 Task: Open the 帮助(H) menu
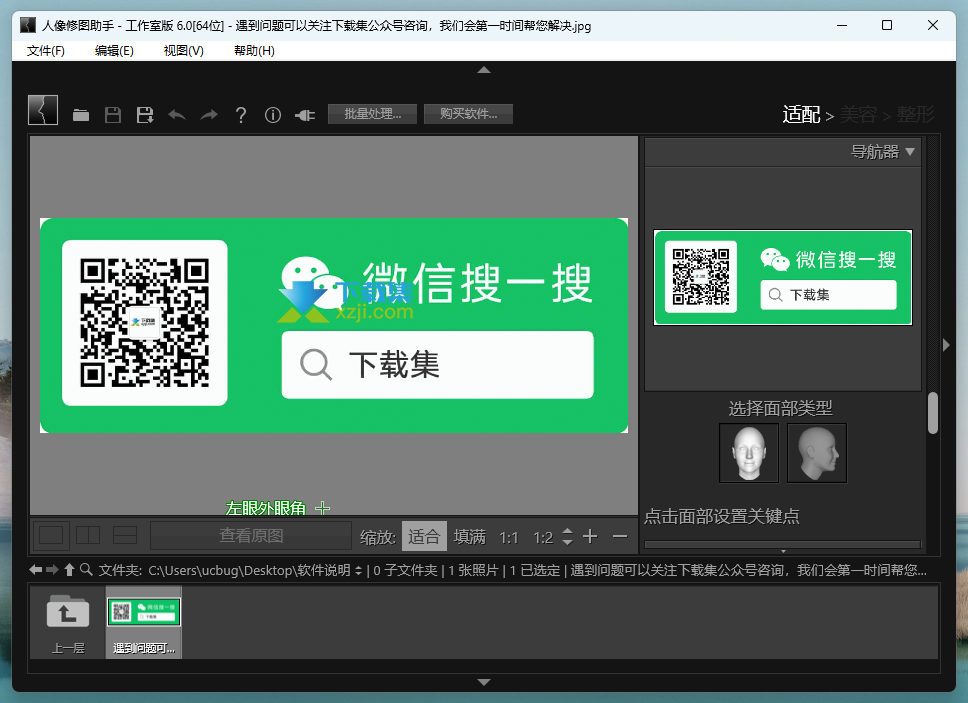[x=254, y=51]
